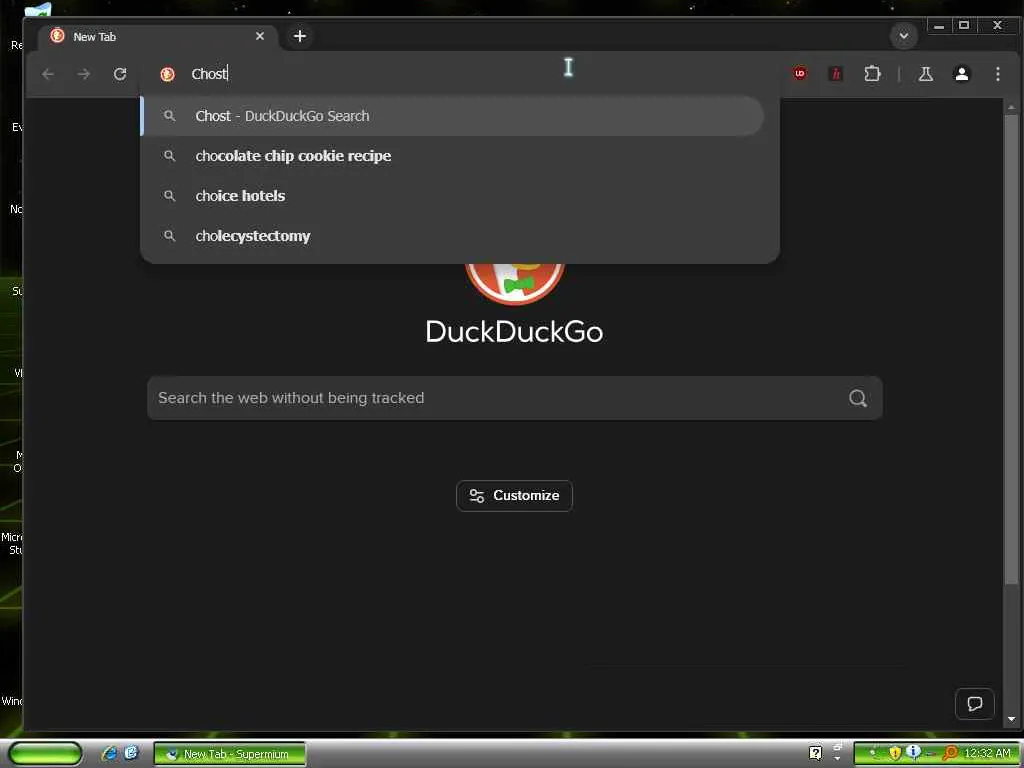Launch the second quick launch browser icon

[131, 754]
